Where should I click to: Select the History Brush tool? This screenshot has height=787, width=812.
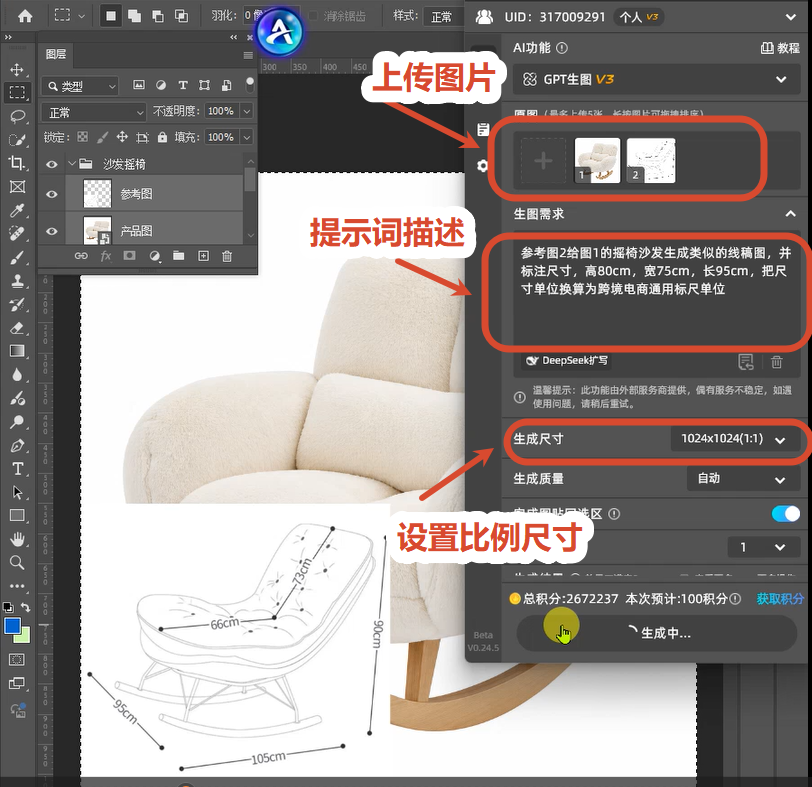coord(17,304)
